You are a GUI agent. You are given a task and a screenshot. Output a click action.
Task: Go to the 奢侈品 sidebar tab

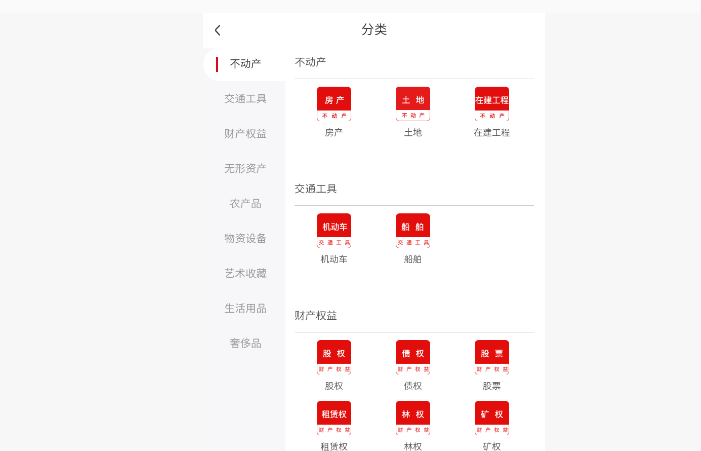click(x=245, y=344)
